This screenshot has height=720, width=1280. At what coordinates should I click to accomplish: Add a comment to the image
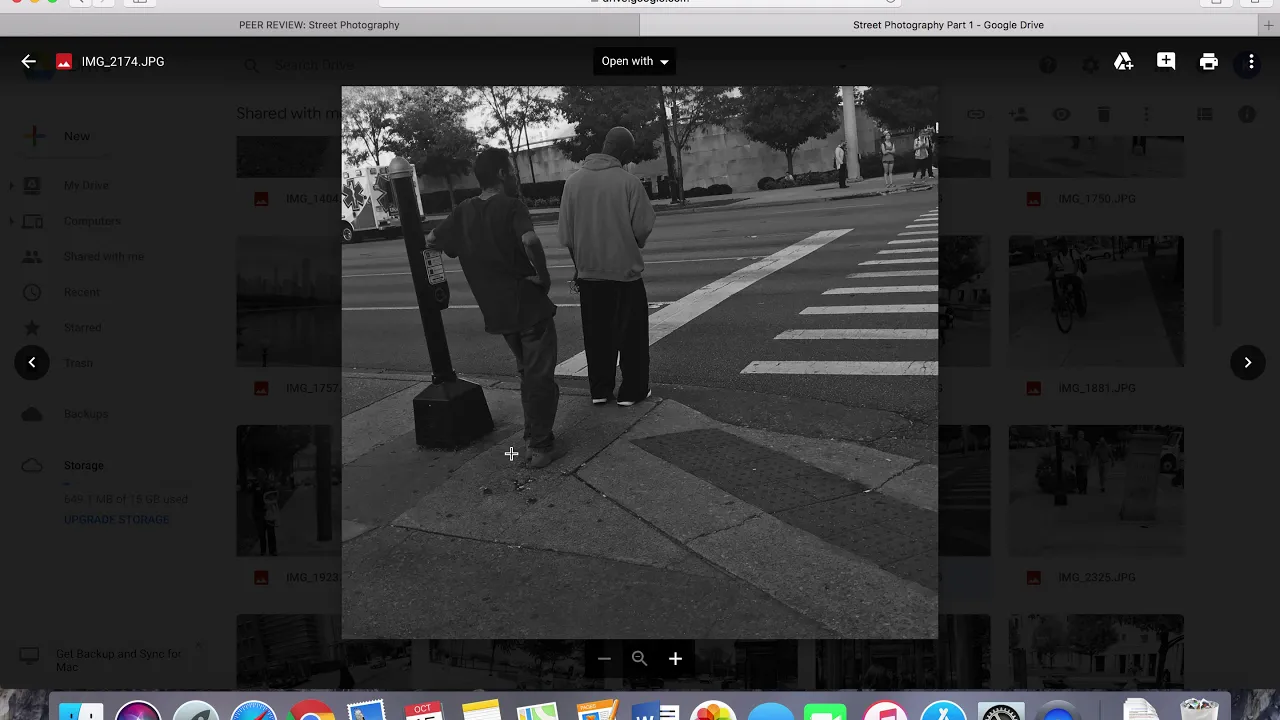point(1166,61)
